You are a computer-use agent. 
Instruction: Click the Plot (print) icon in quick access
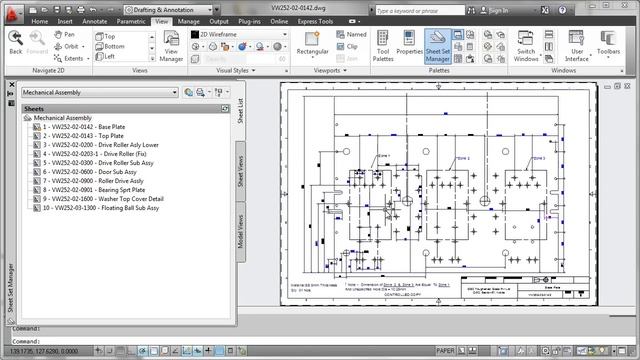80,10
